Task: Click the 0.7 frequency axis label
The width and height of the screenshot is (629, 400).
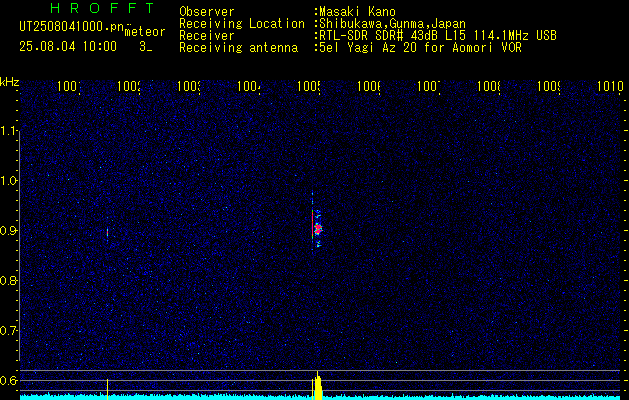Action: [x=10, y=330]
